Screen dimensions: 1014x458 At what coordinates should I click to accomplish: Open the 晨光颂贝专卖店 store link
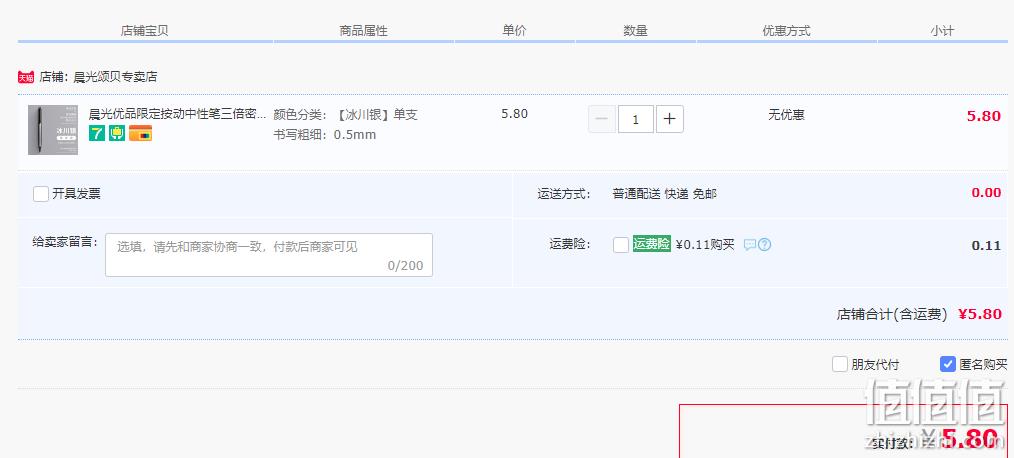(115, 77)
